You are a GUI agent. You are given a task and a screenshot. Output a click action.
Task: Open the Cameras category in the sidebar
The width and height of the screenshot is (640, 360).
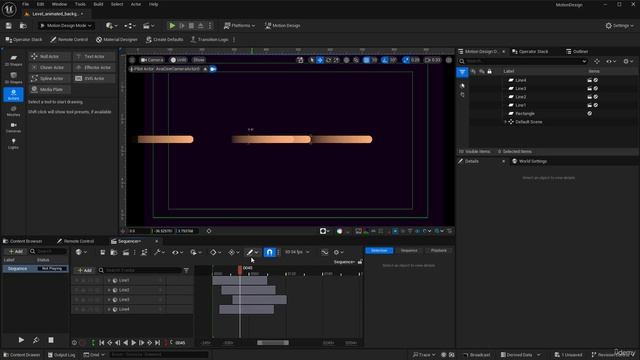13,127
